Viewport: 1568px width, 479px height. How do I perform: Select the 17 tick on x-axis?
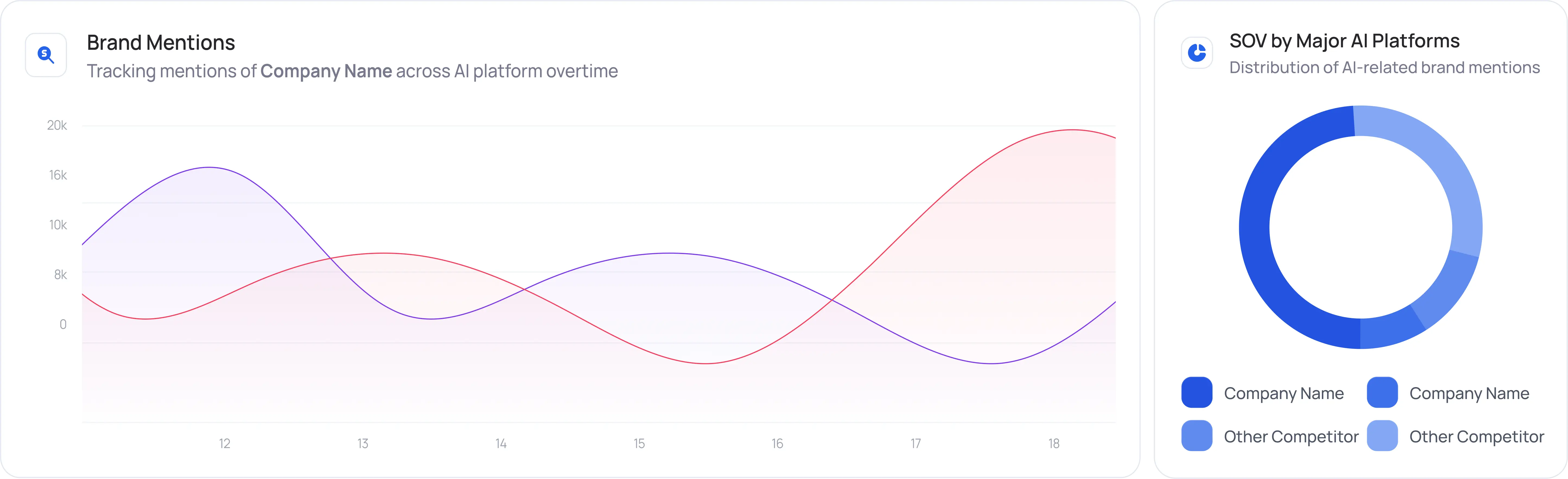[915, 444]
